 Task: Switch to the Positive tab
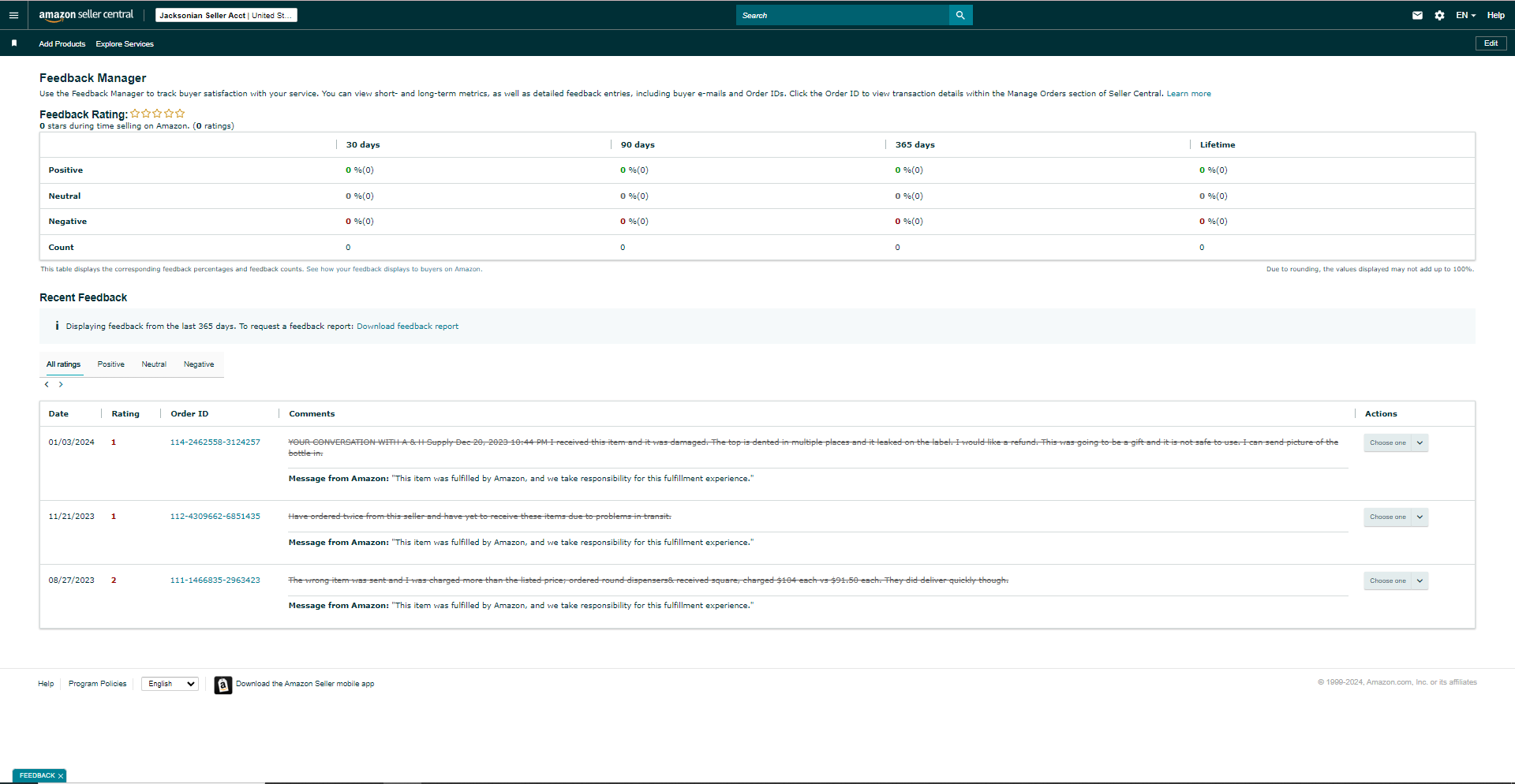[x=111, y=364]
